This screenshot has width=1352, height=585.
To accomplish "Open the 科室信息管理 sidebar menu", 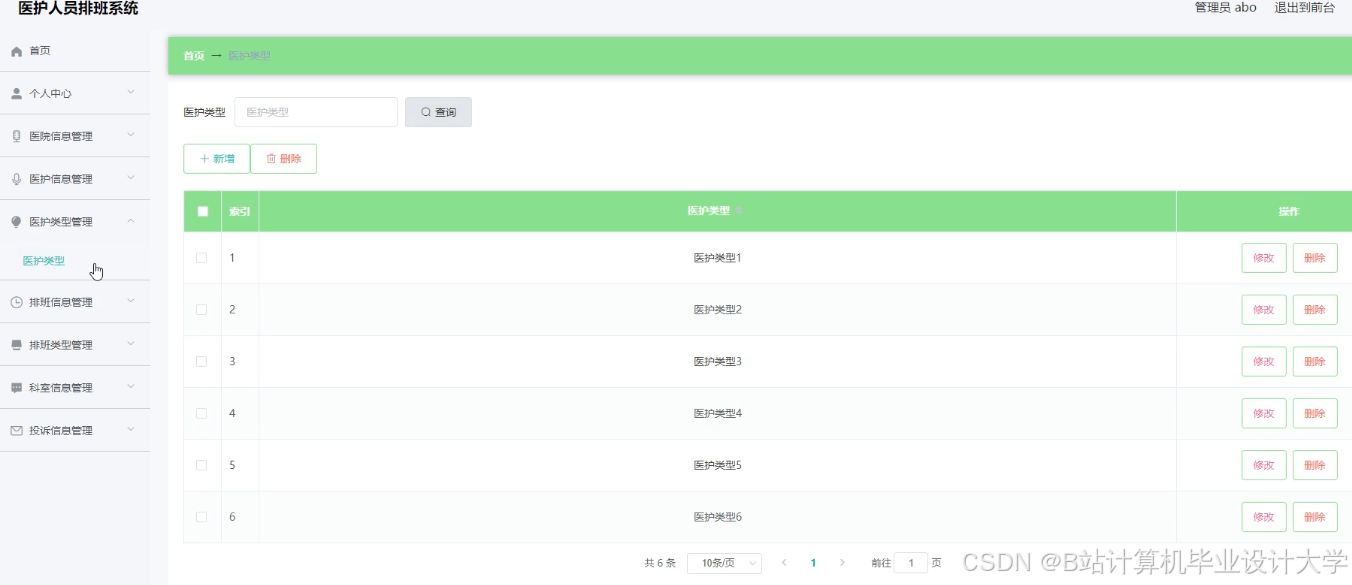I will (x=75, y=388).
